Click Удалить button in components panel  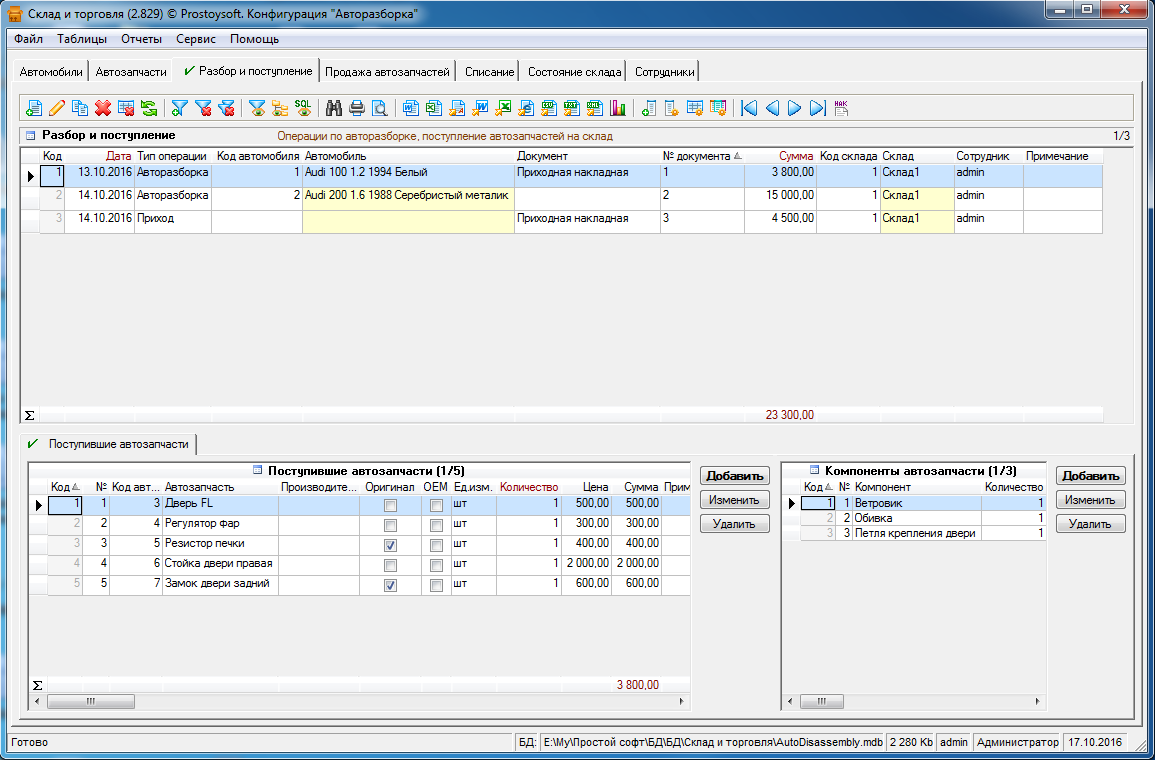click(1090, 524)
